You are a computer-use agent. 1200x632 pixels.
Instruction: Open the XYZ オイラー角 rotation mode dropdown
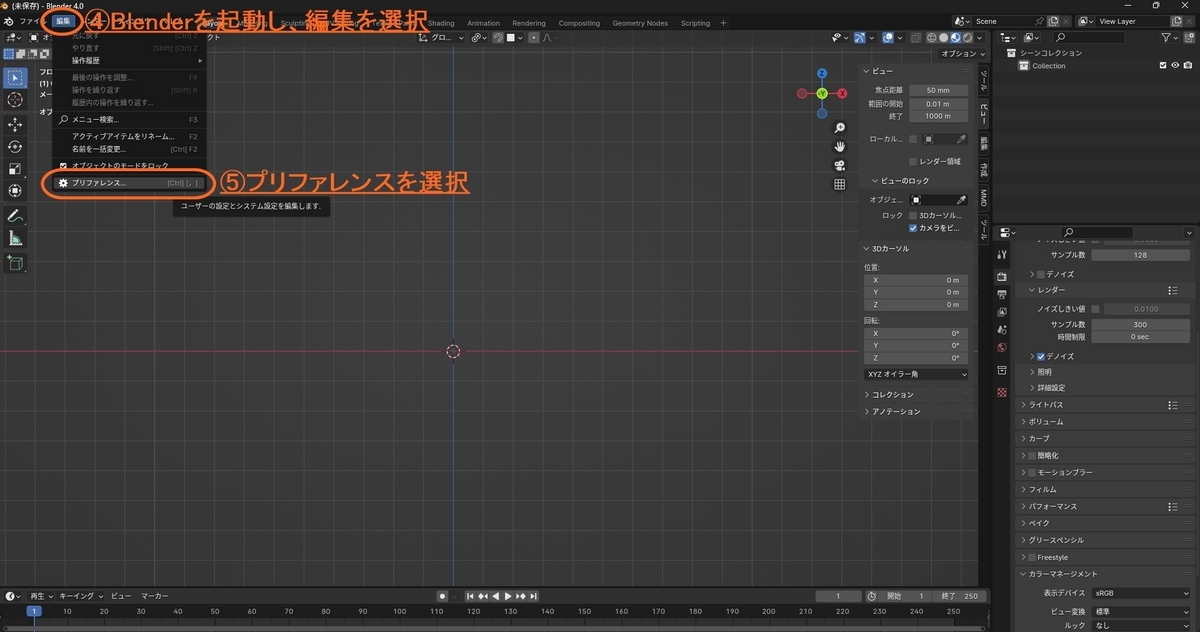(x=916, y=373)
